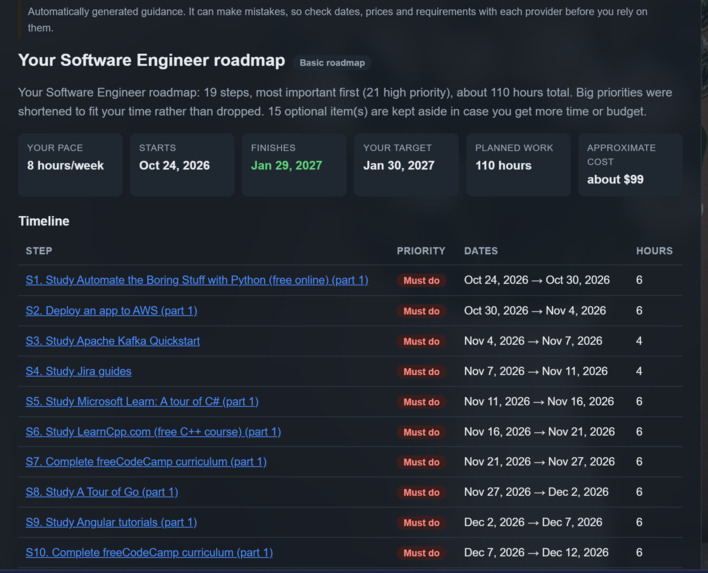Open S1 Automate the Boring Stuff link

click(x=197, y=280)
